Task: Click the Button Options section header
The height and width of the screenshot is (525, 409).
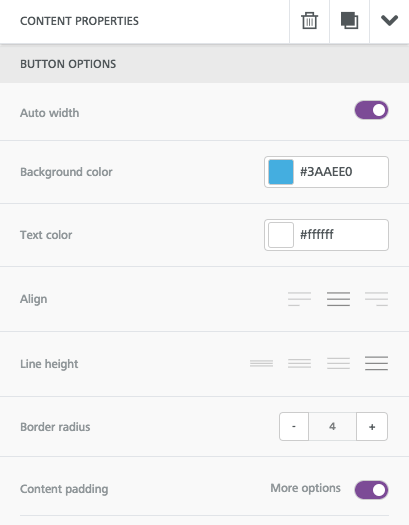Action: click(x=204, y=64)
